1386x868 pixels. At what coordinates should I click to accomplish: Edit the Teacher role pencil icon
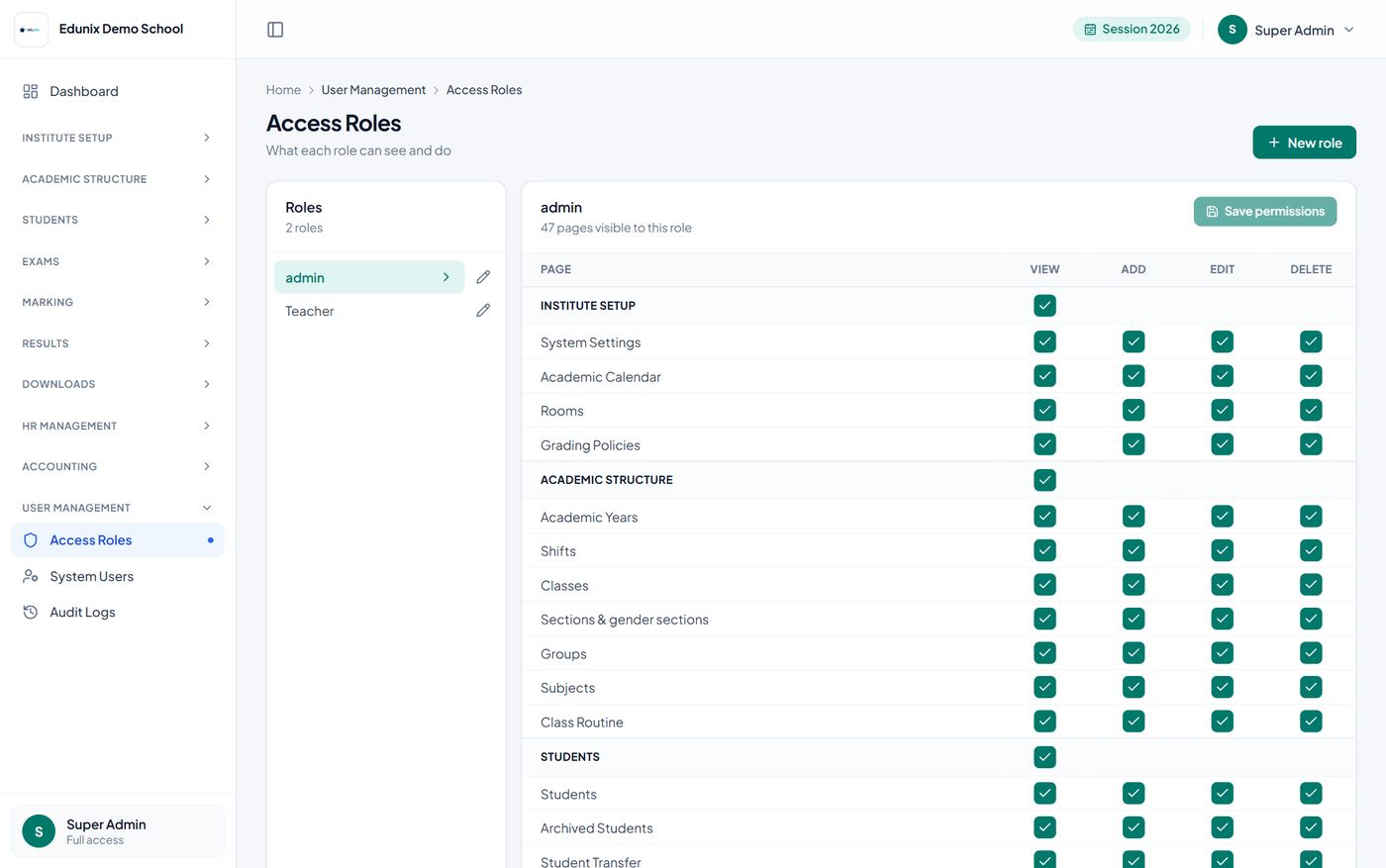pos(483,311)
